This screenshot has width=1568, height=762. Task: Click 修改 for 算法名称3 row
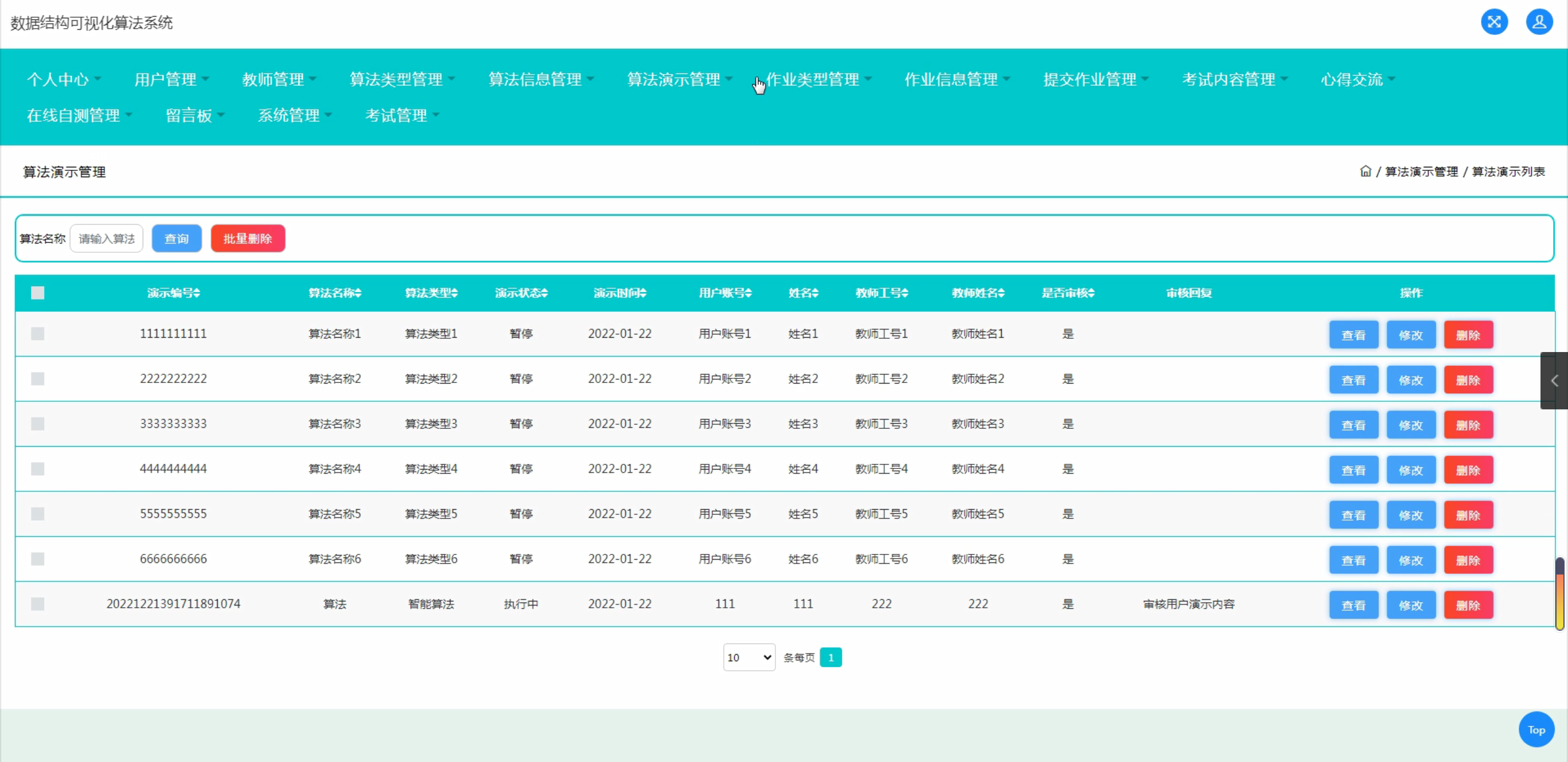tap(1410, 425)
